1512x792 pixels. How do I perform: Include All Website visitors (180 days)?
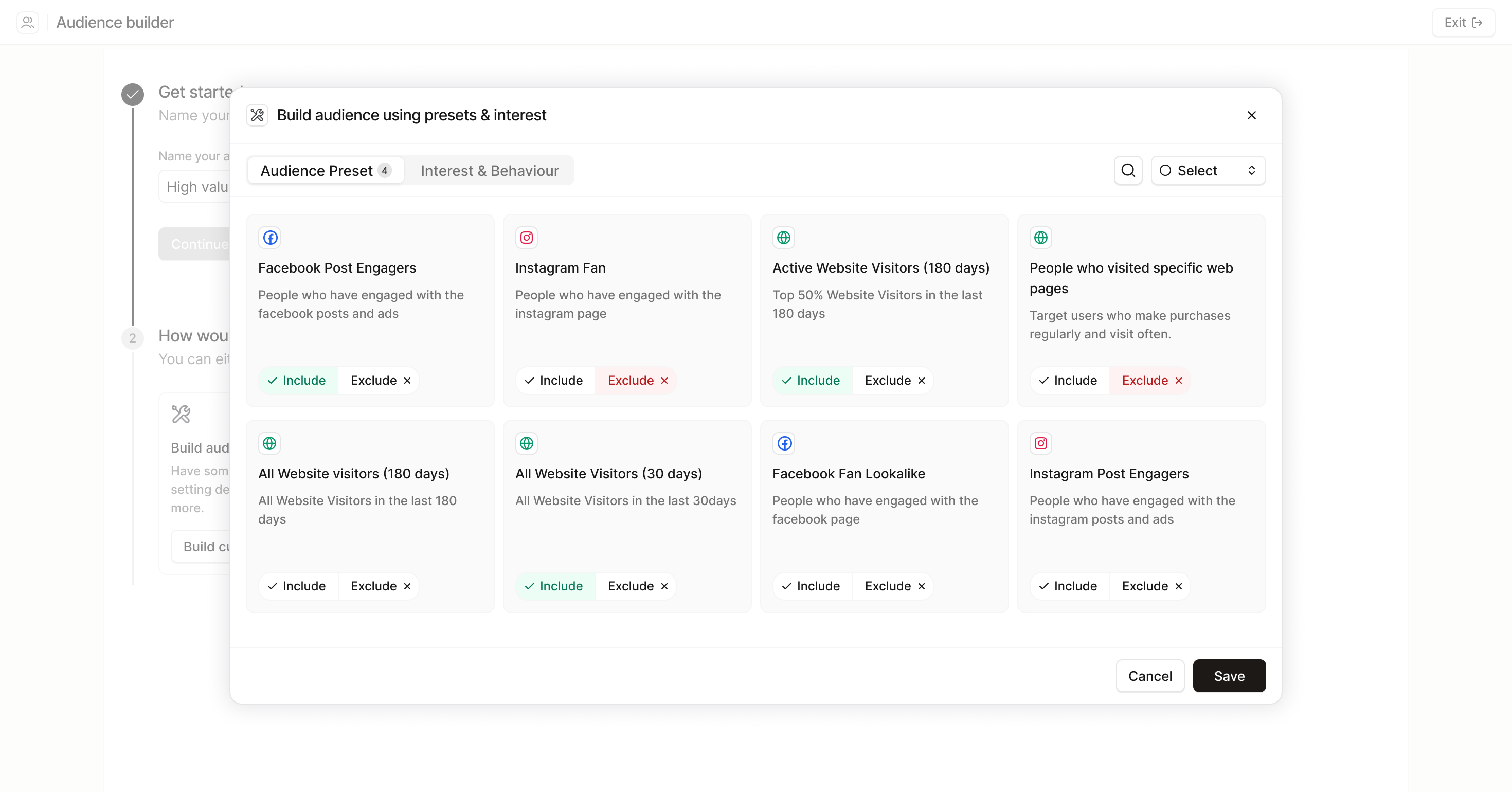(x=298, y=586)
